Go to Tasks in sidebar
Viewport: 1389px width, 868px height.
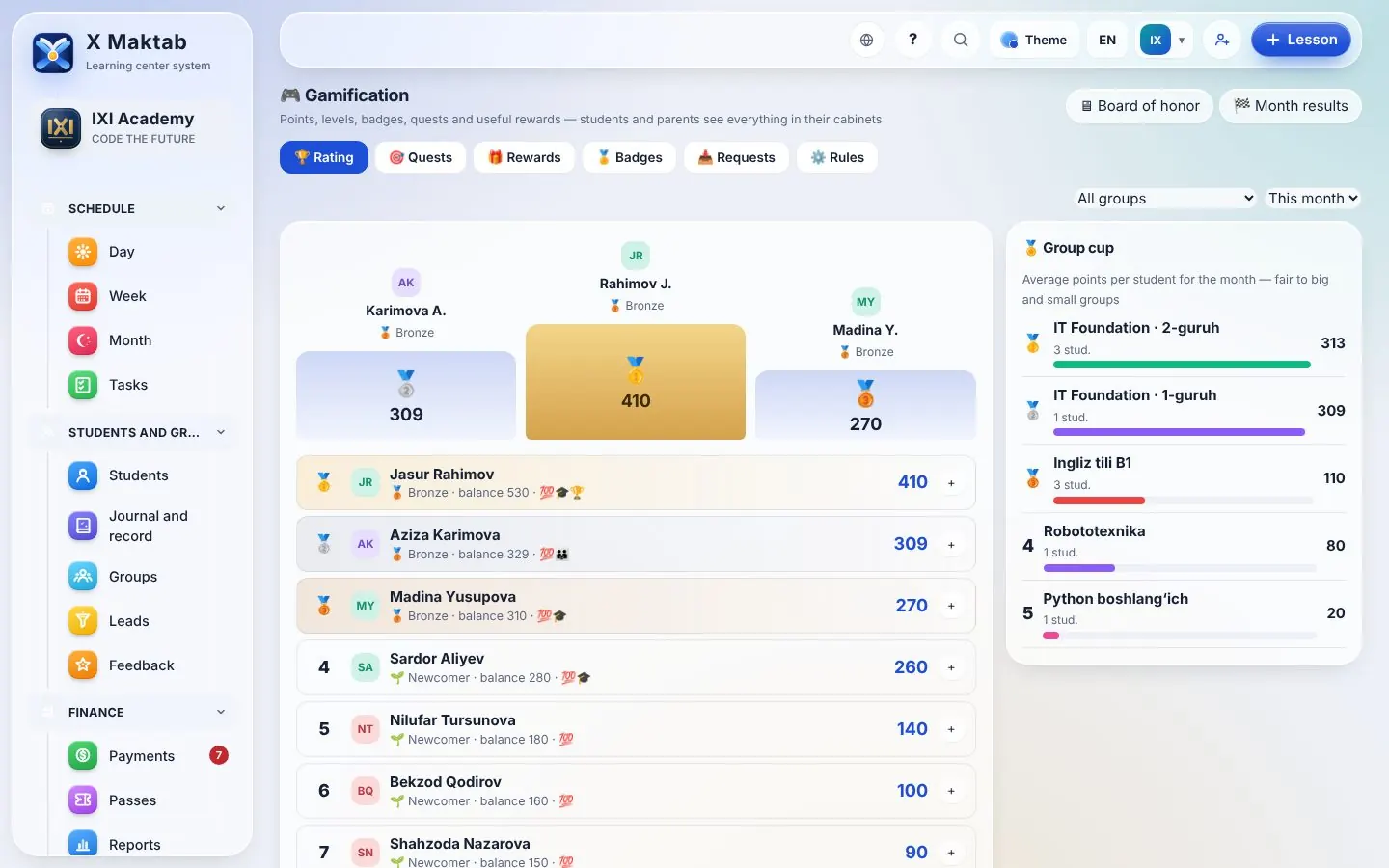tap(143, 385)
